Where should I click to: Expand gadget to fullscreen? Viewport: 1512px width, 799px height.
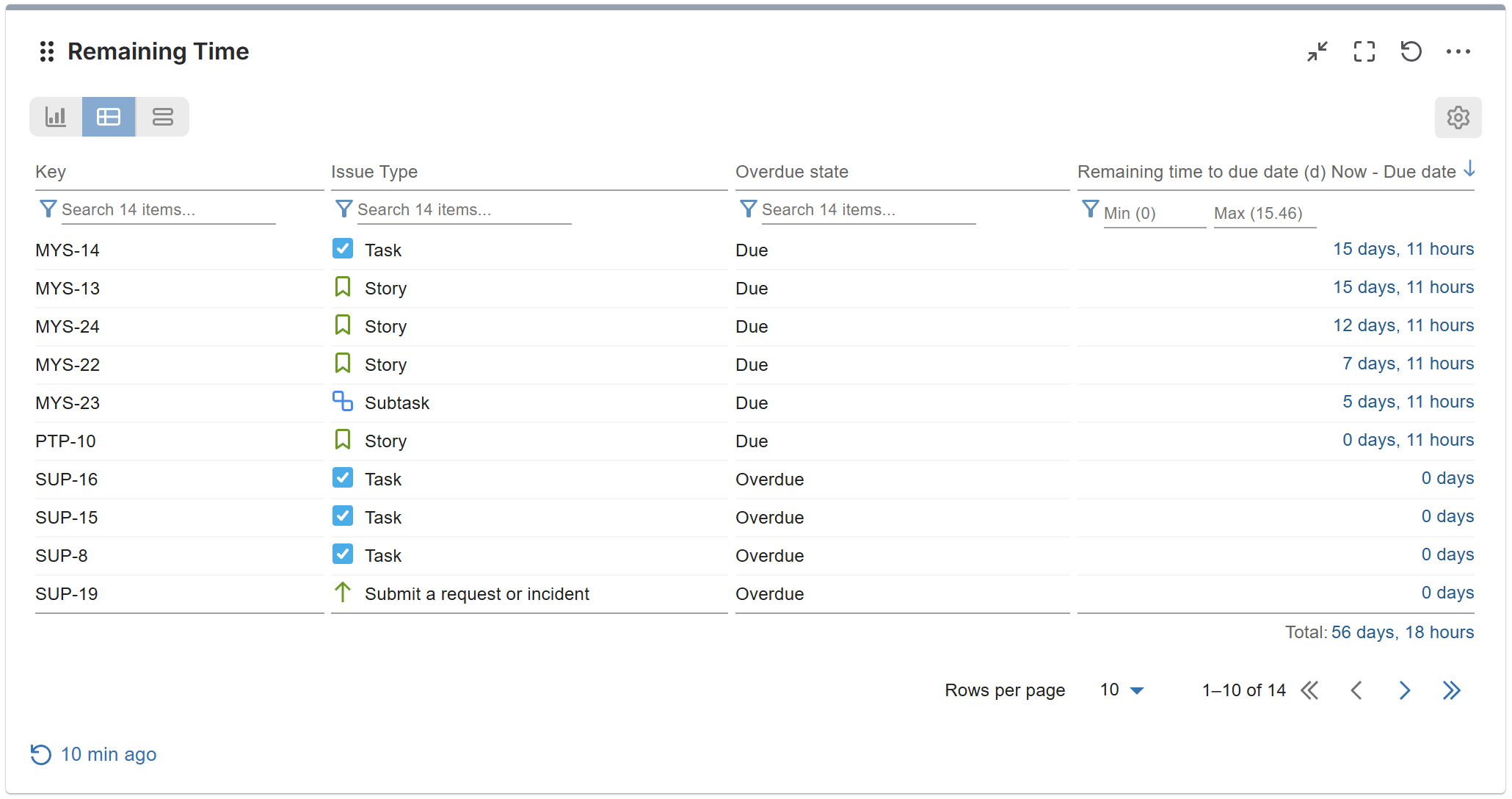[x=1364, y=51]
